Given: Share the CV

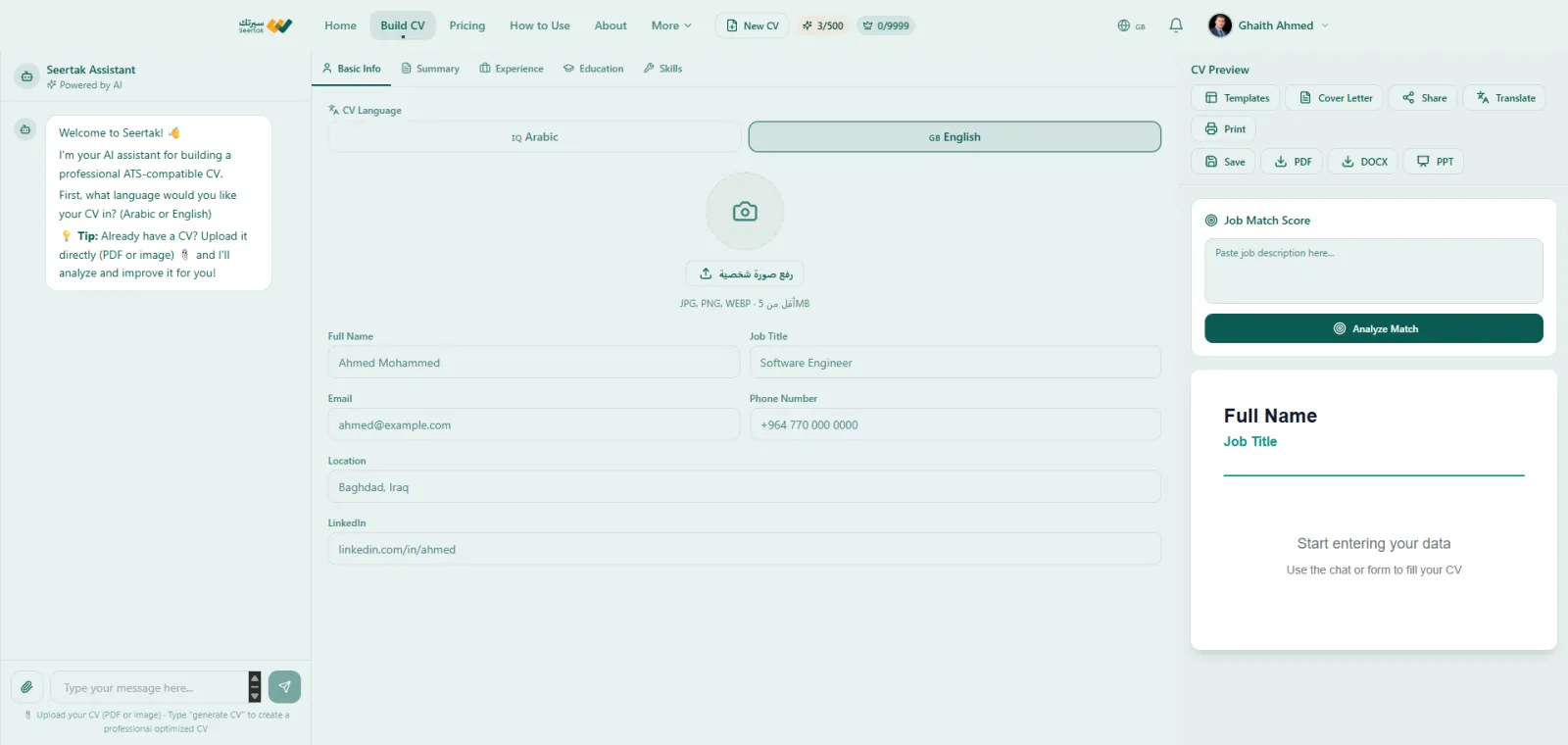Looking at the screenshot, I should point(1424,98).
